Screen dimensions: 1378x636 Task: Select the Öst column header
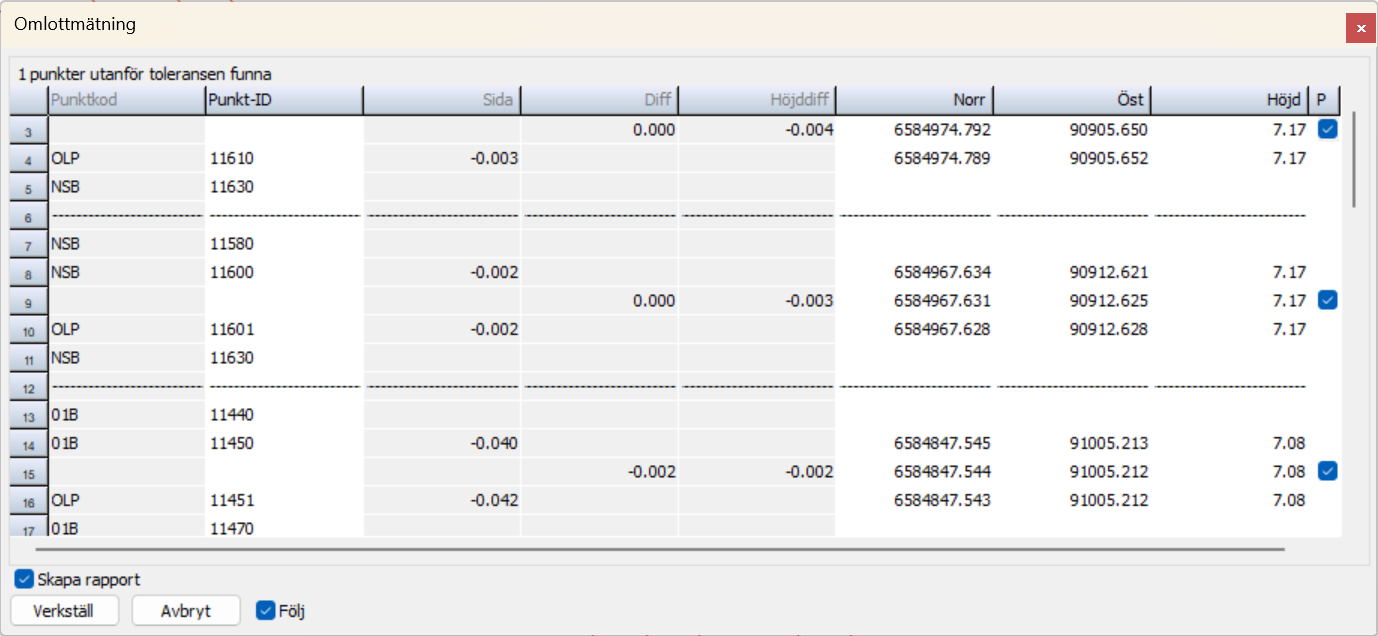point(1072,100)
